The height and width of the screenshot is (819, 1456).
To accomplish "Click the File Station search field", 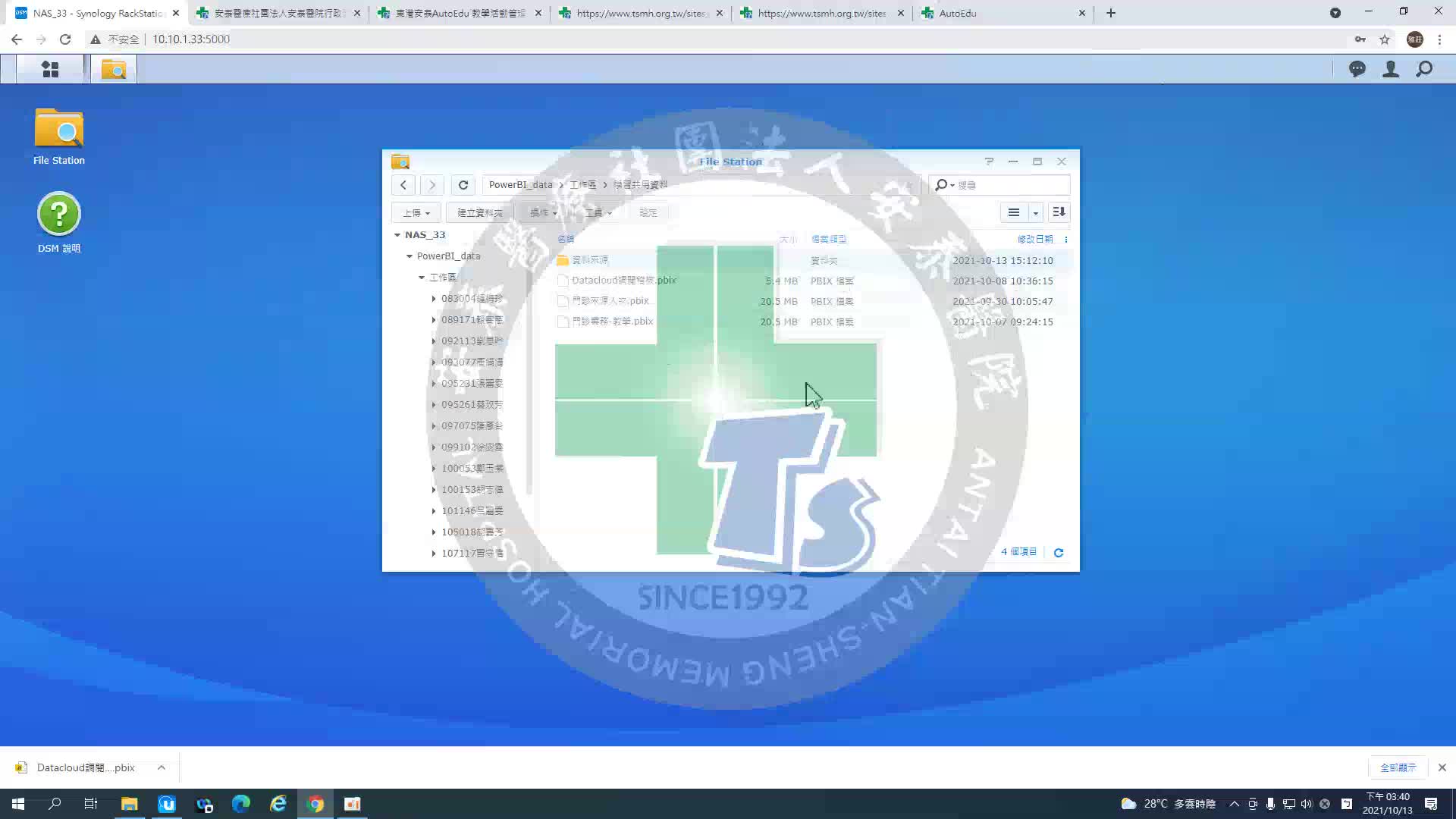I will [x=999, y=185].
